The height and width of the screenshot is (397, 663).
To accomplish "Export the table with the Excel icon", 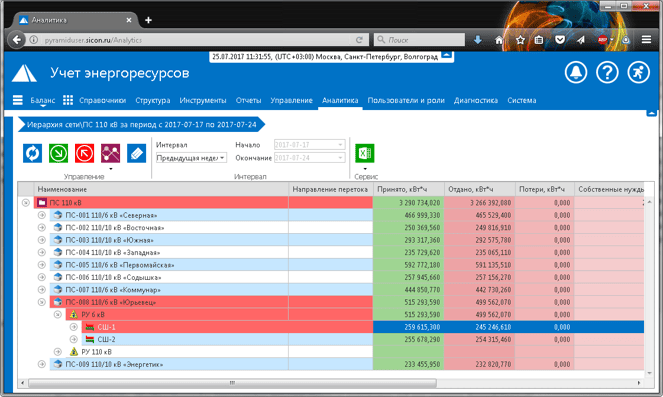I will [364, 153].
